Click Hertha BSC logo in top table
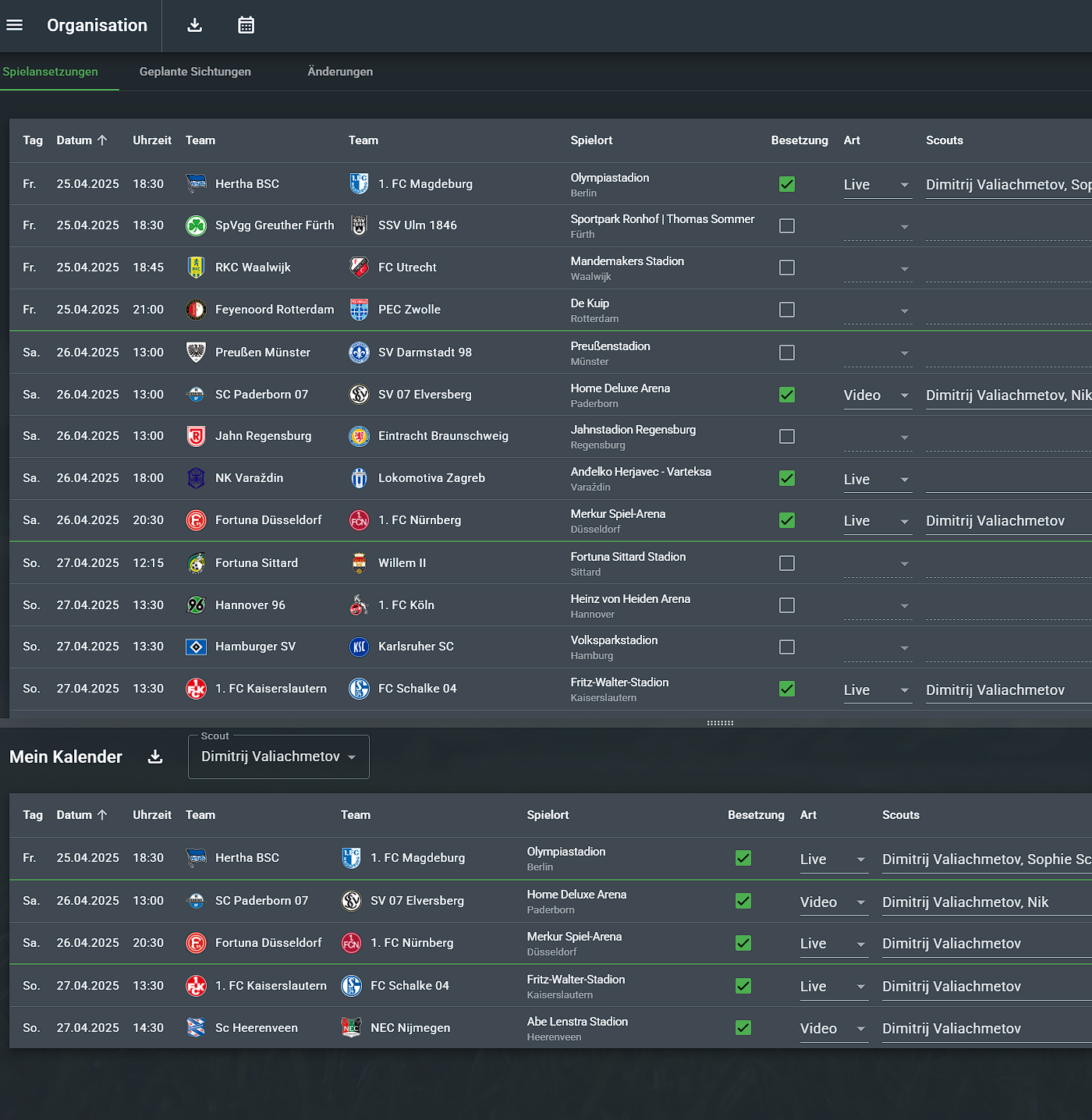The image size is (1092, 1120). [x=196, y=183]
